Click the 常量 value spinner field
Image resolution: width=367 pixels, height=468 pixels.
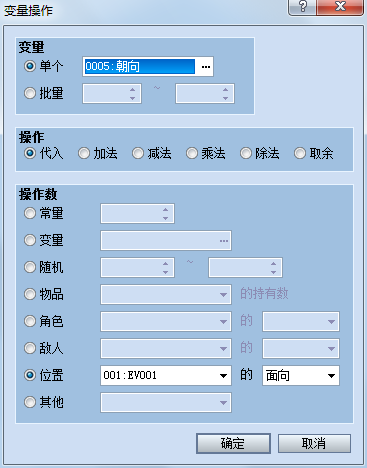pos(137,213)
